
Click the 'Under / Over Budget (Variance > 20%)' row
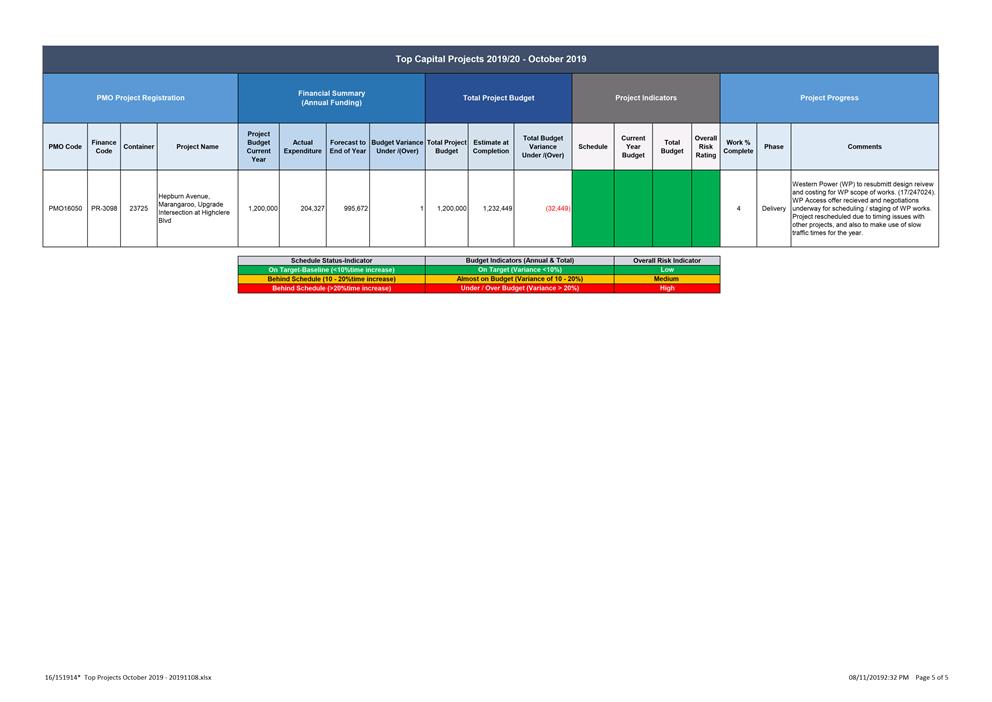[x=519, y=288]
